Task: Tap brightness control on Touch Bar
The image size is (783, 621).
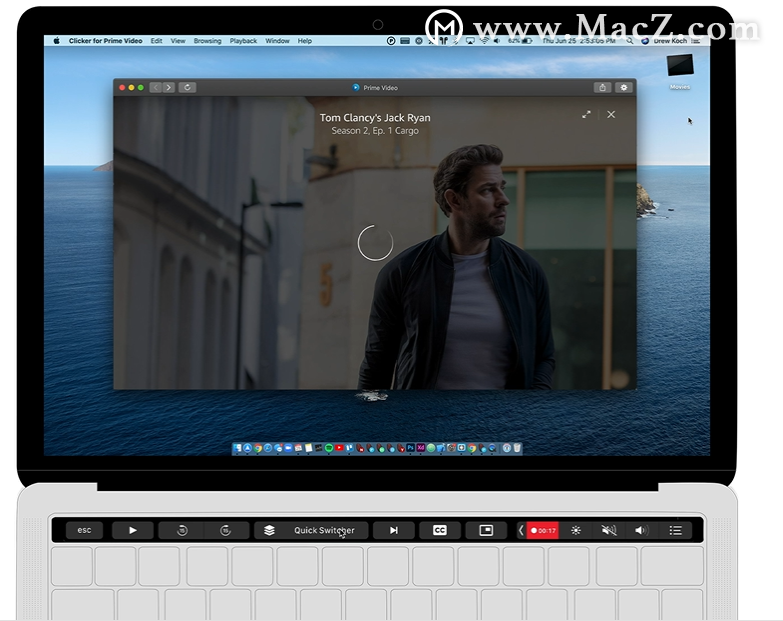Action: pyautogui.click(x=576, y=530)
